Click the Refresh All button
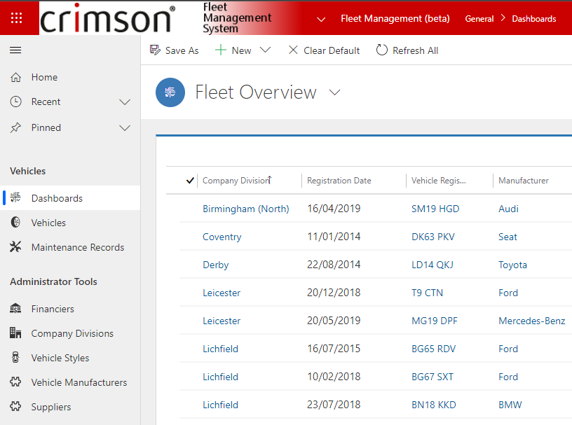 point(407,50)
